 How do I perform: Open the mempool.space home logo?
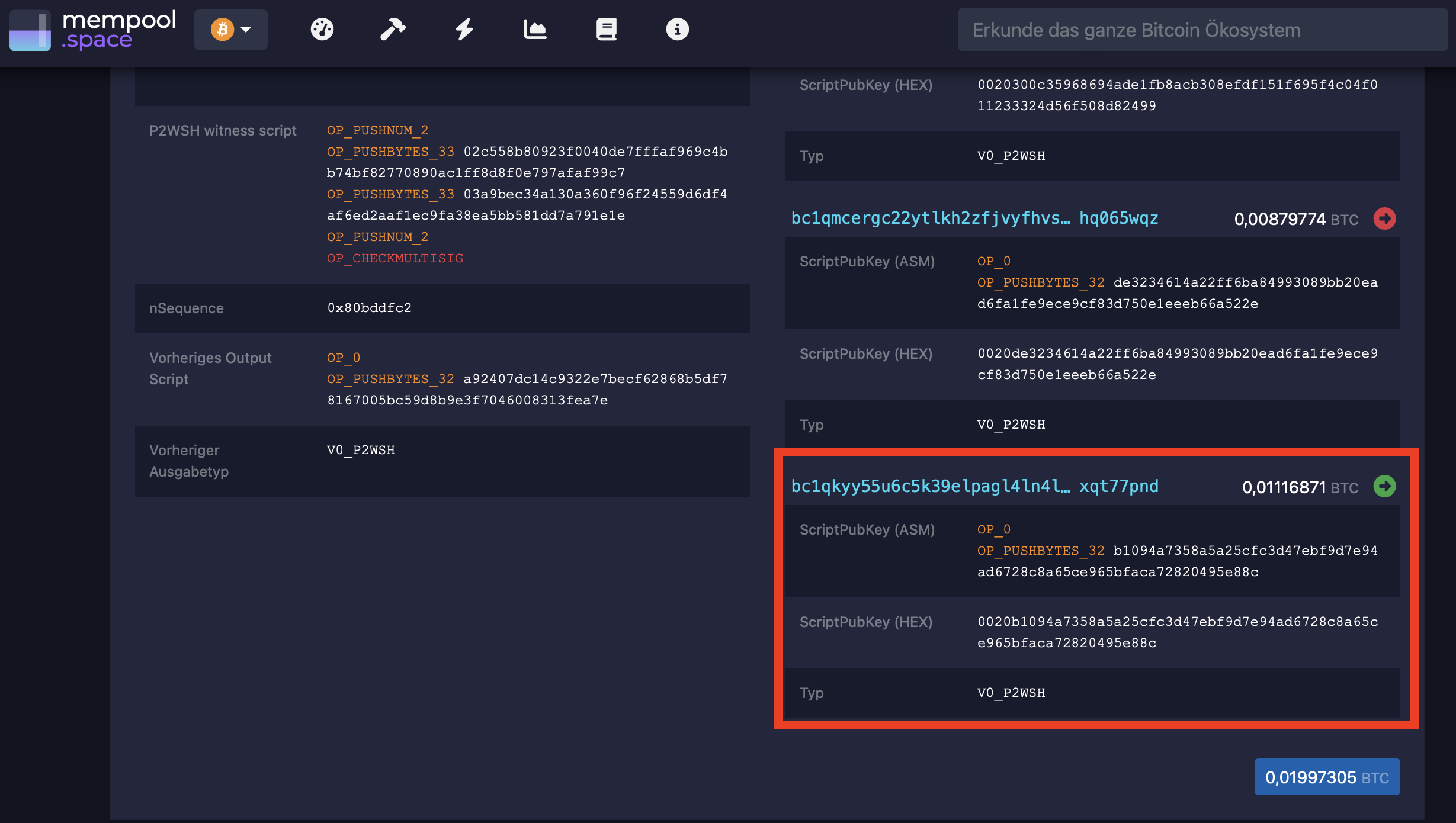click(93, 30)
